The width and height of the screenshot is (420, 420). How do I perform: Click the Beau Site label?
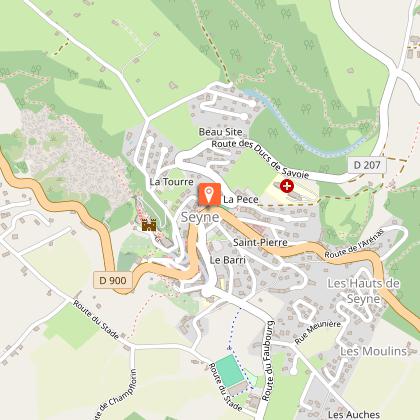pos(220,132)
